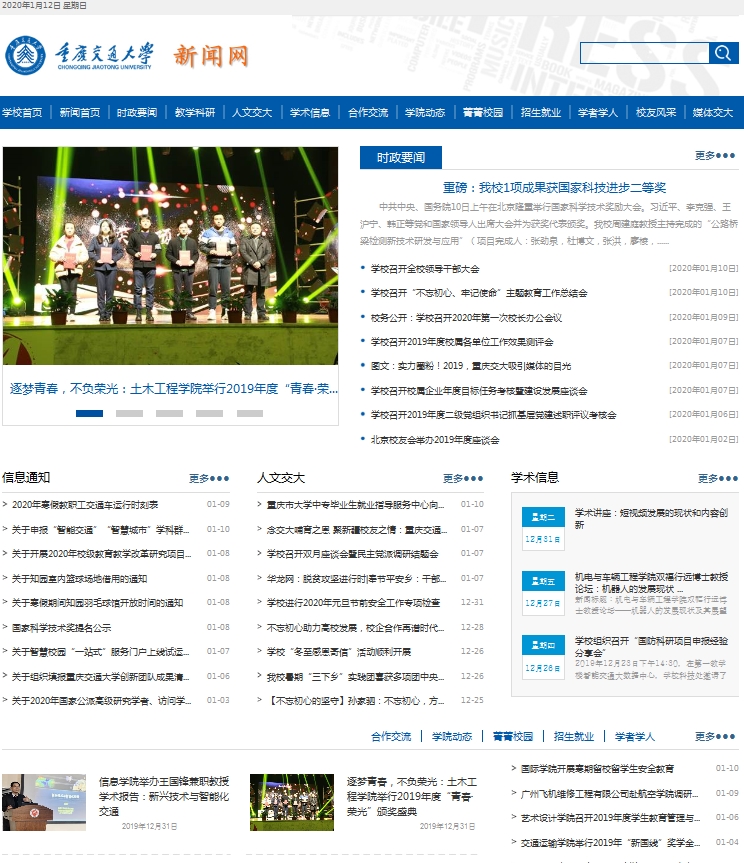Open 人文交大 in navigation bar

252,112
